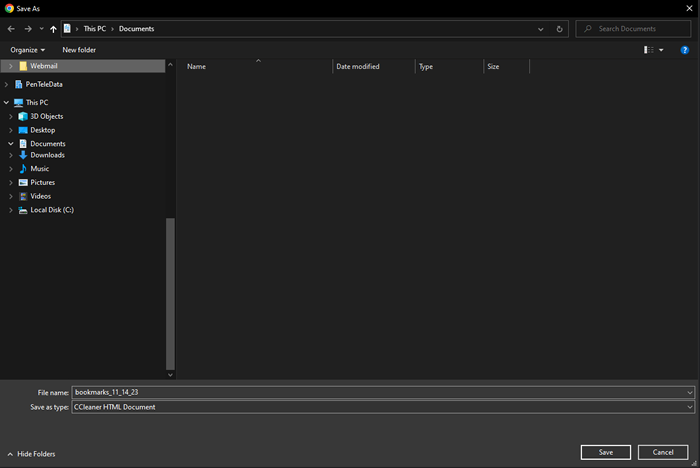Click the Chrome icon in title bar
The height and width of the screenshot is (468, 700).
[x=9, y=8]
